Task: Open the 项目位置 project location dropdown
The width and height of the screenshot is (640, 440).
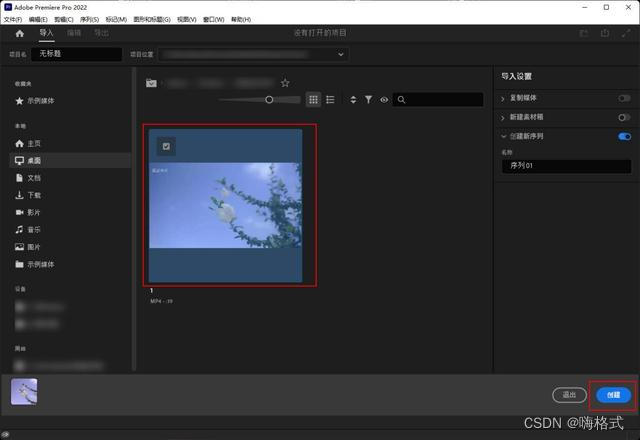Action: coord(253,54)
